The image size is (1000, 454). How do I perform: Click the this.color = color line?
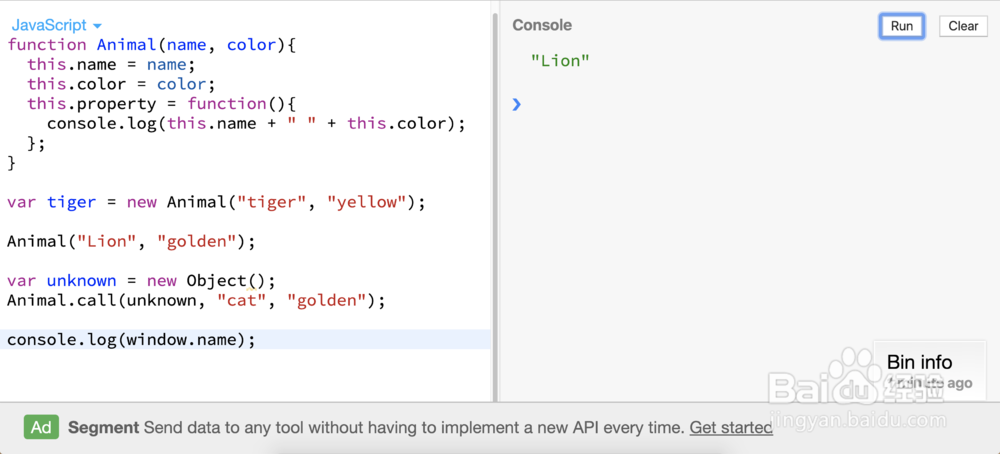(x=121, y=84)
